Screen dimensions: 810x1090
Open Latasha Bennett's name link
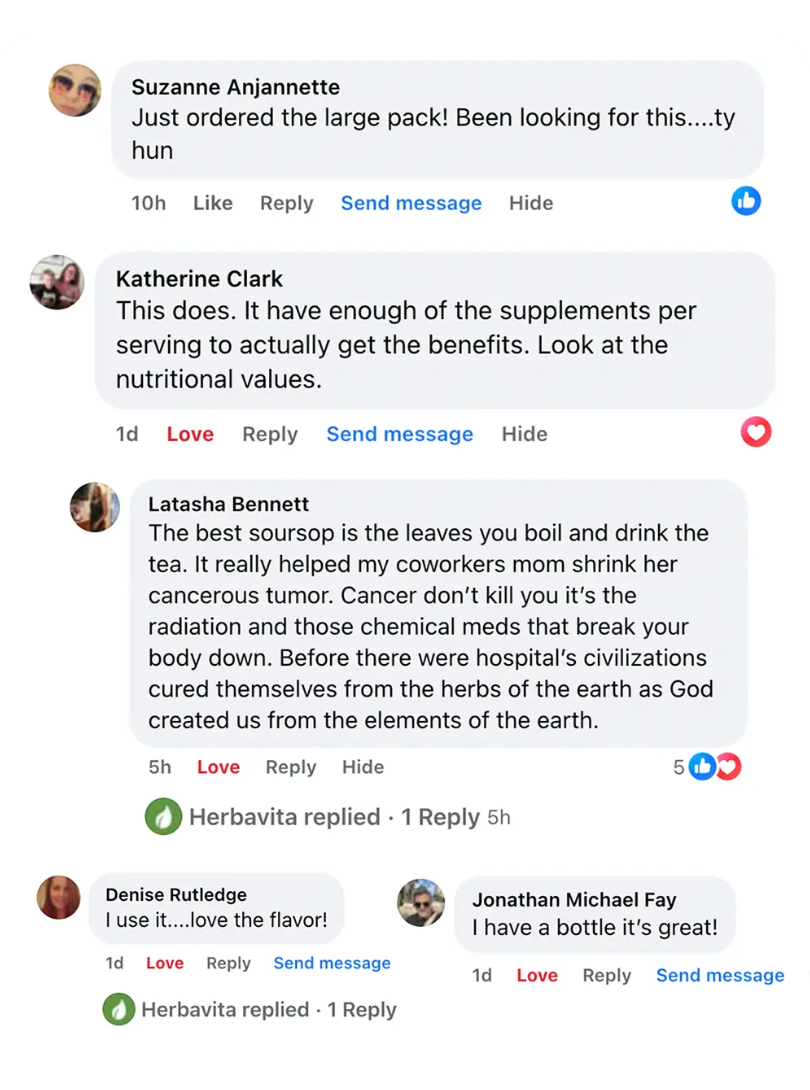tap(228, 504)
